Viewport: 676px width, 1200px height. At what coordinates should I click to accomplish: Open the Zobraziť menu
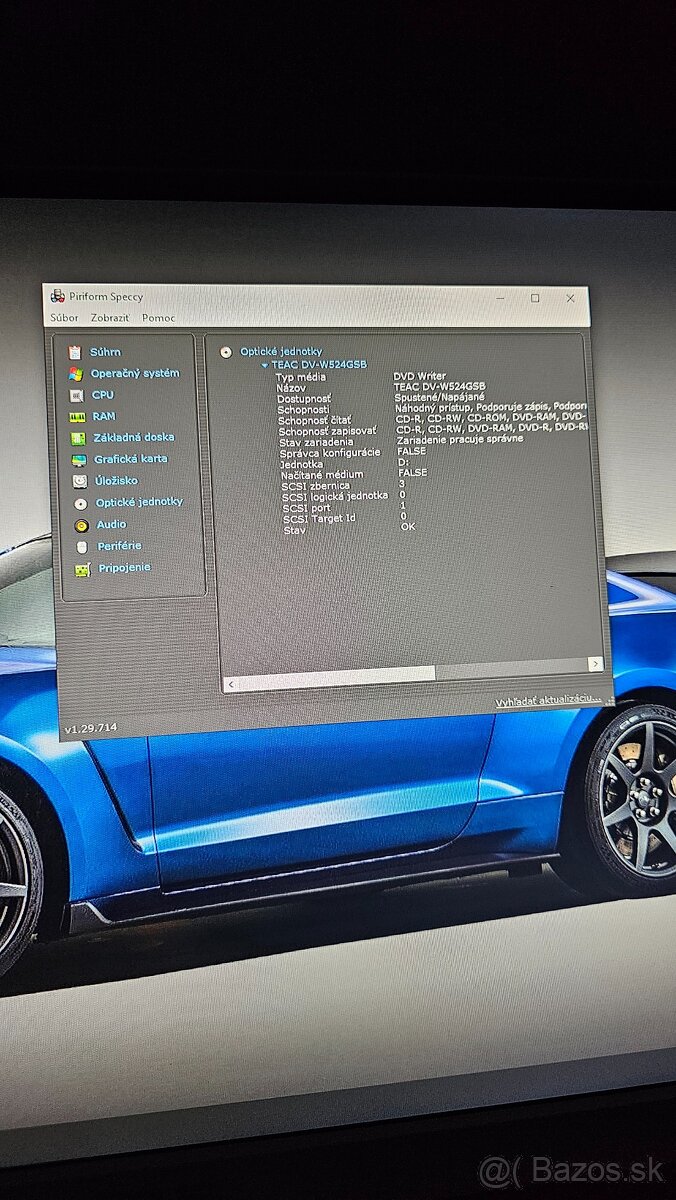(x=110, y=318)
